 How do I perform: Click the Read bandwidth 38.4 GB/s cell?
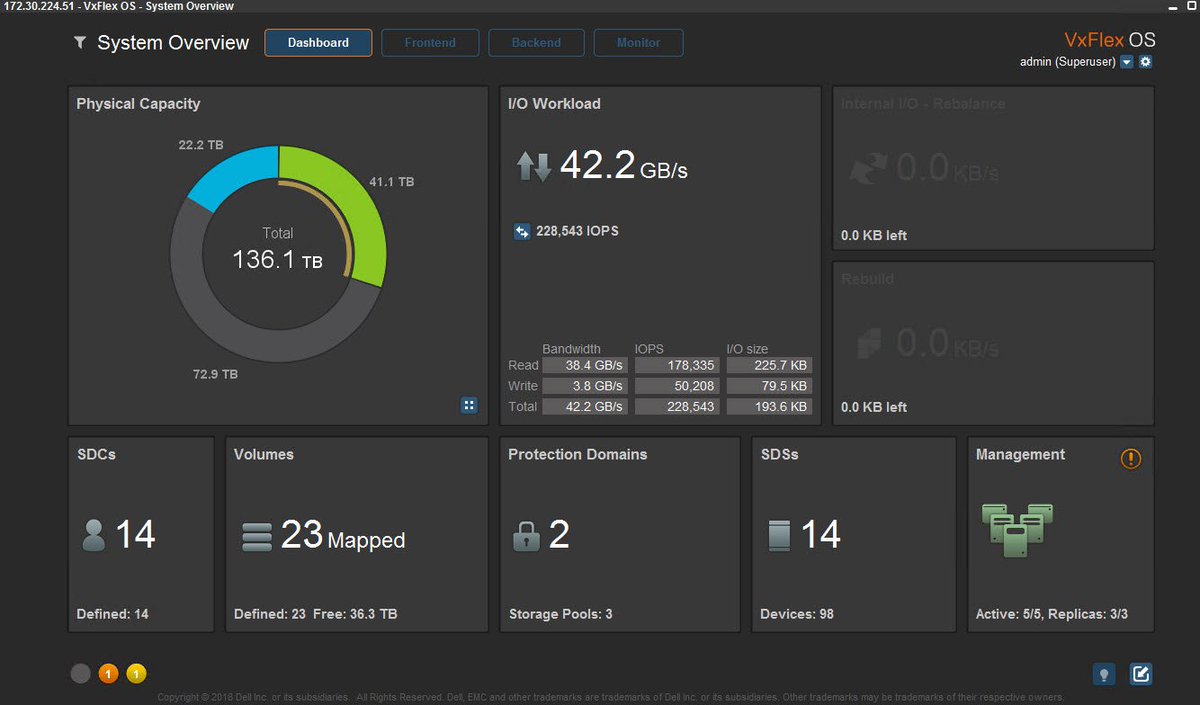tap(585, 366)
